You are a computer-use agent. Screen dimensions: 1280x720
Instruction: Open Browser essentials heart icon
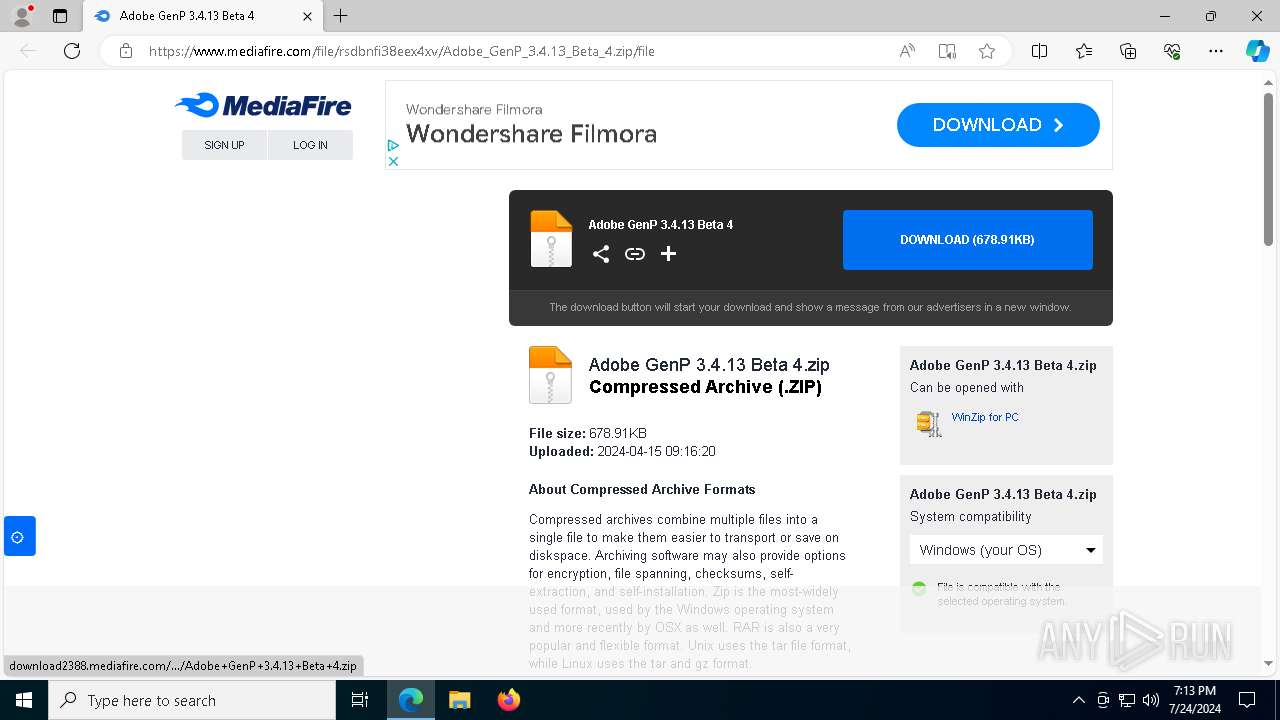coord(1172,51)
